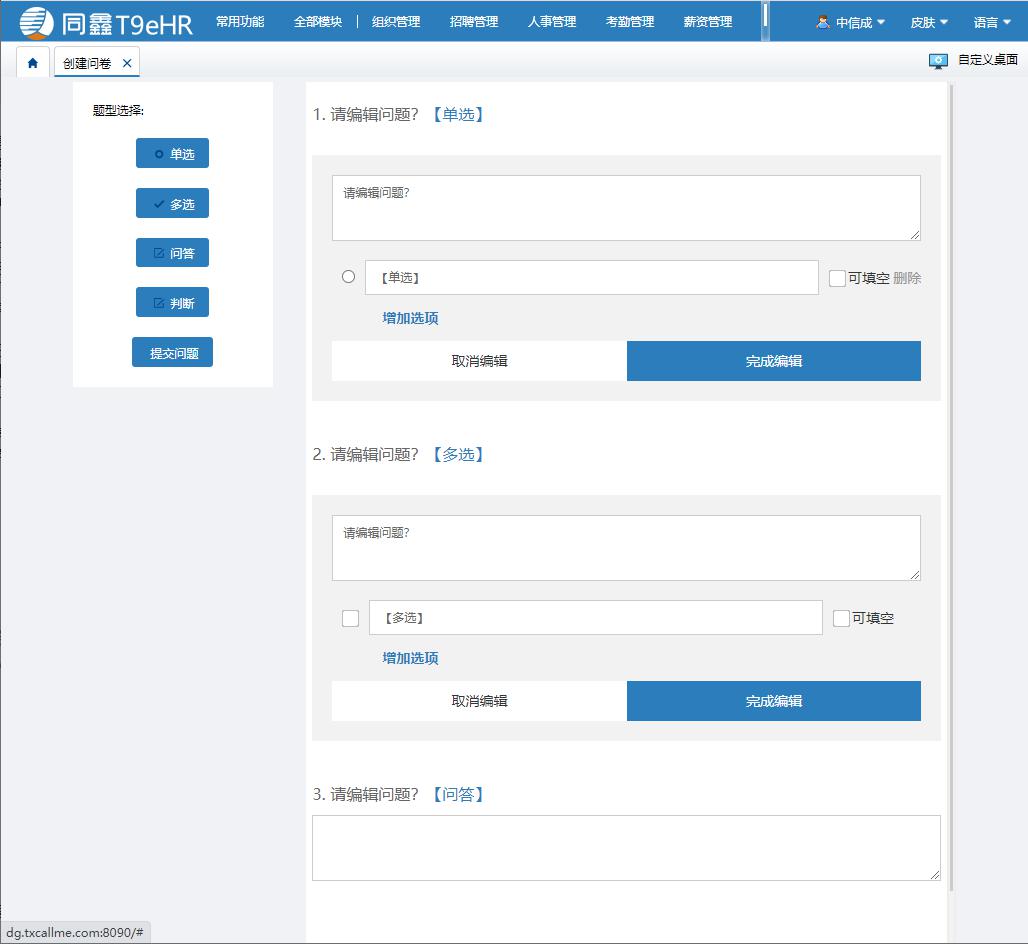Add a 单选 question type
This screenshot has height=944, width=1028.
(172, 154)
